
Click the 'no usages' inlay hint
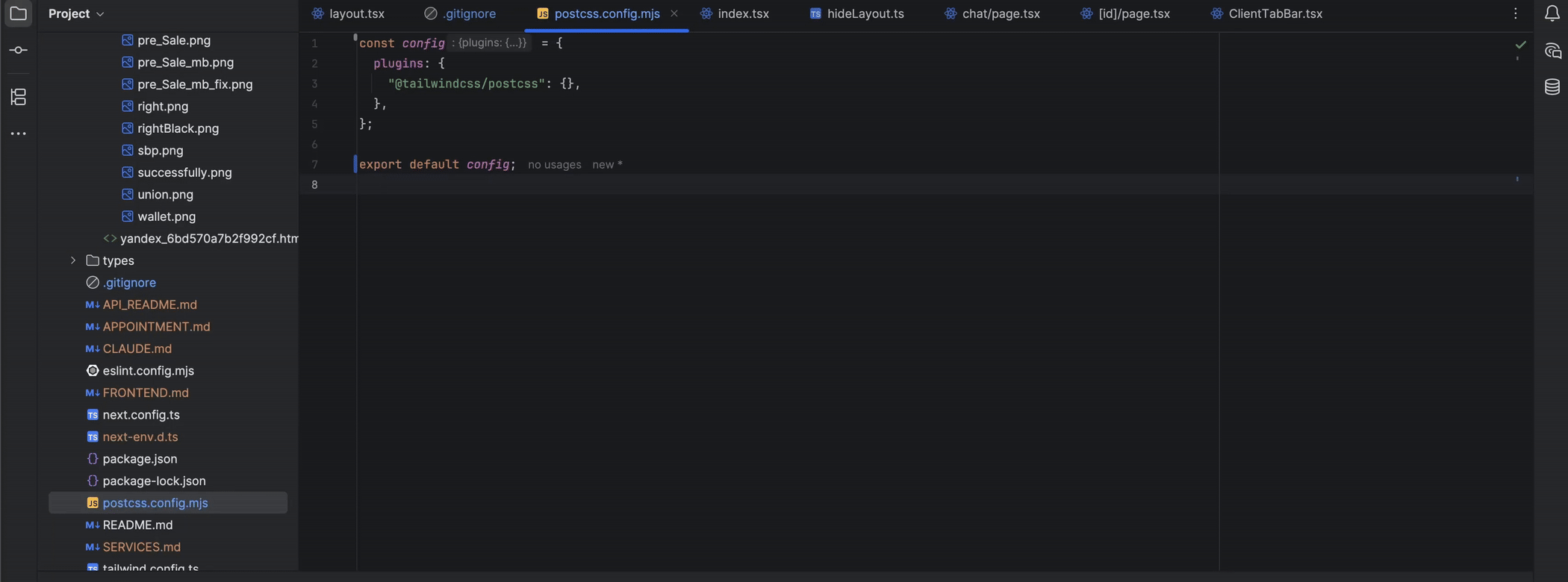tap(554, 165)
